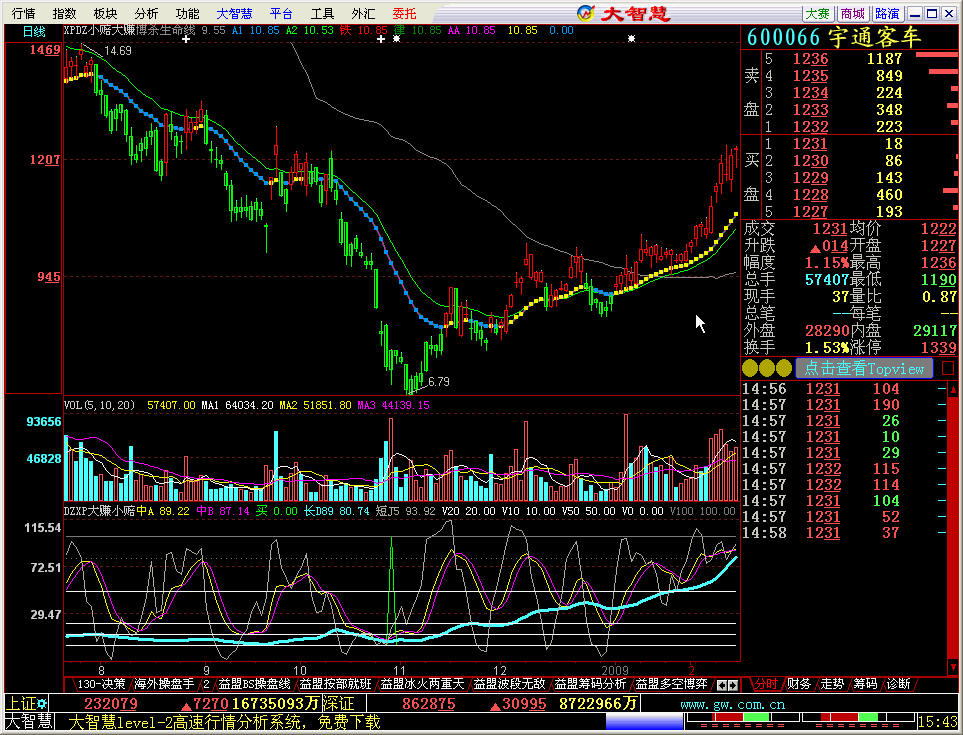The width and height of the screenshot is (963, 735).
Task: Click the white plus marker near October-November
Action: 381,39
